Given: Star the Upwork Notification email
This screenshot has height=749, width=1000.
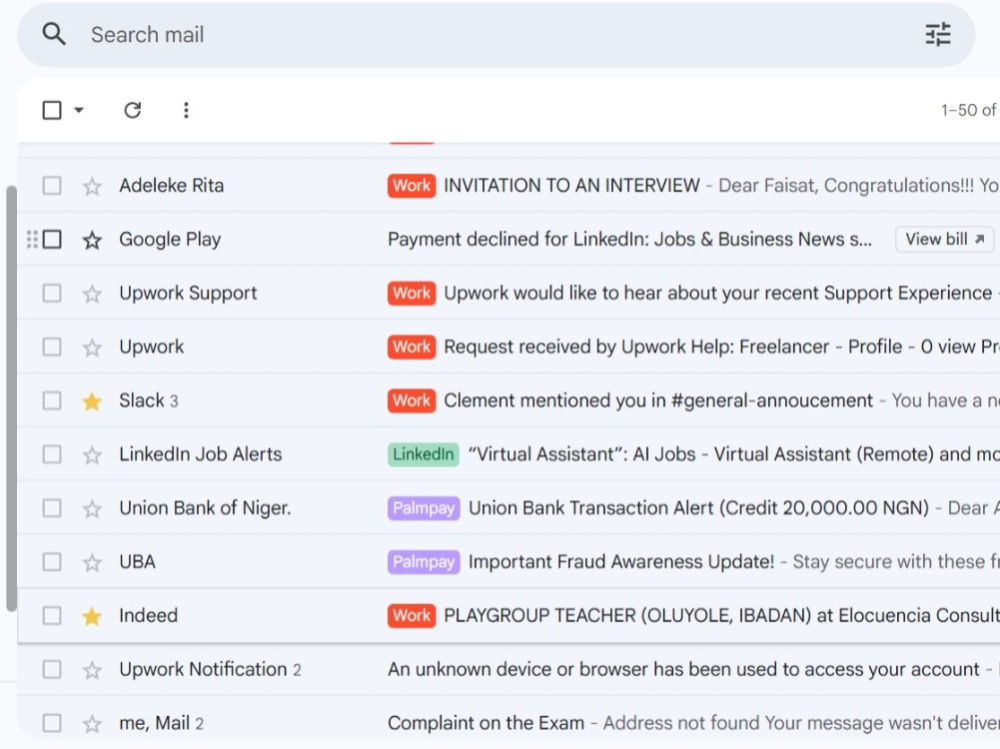Looking at the screenshot, I should (92, 670).
